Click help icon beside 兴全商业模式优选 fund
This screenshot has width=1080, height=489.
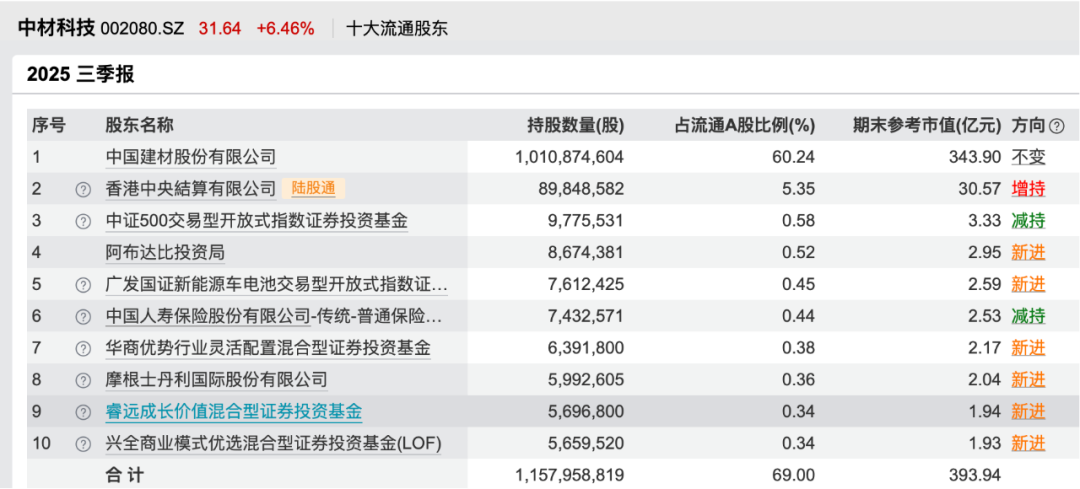pos(83,443)
